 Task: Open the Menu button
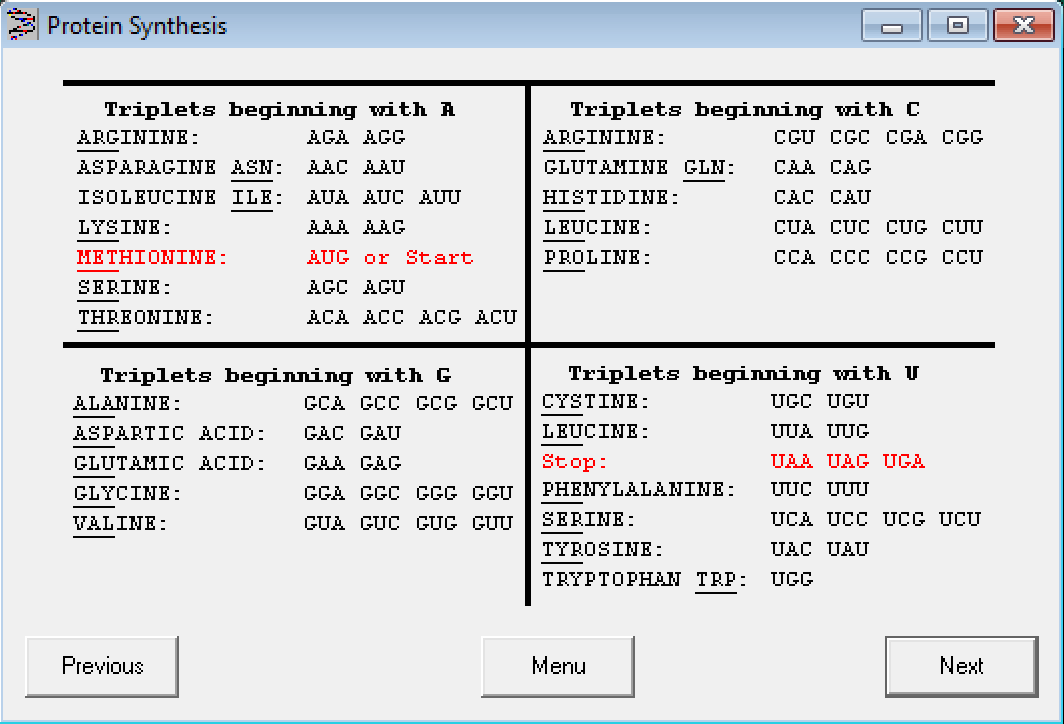pos(558,666)
